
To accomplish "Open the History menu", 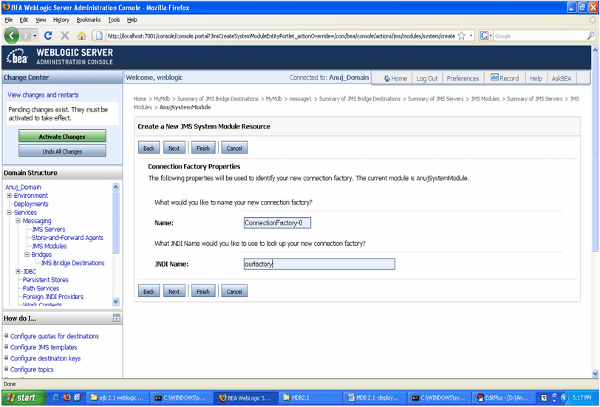I will pyautogui.click(x=61, y=20).
